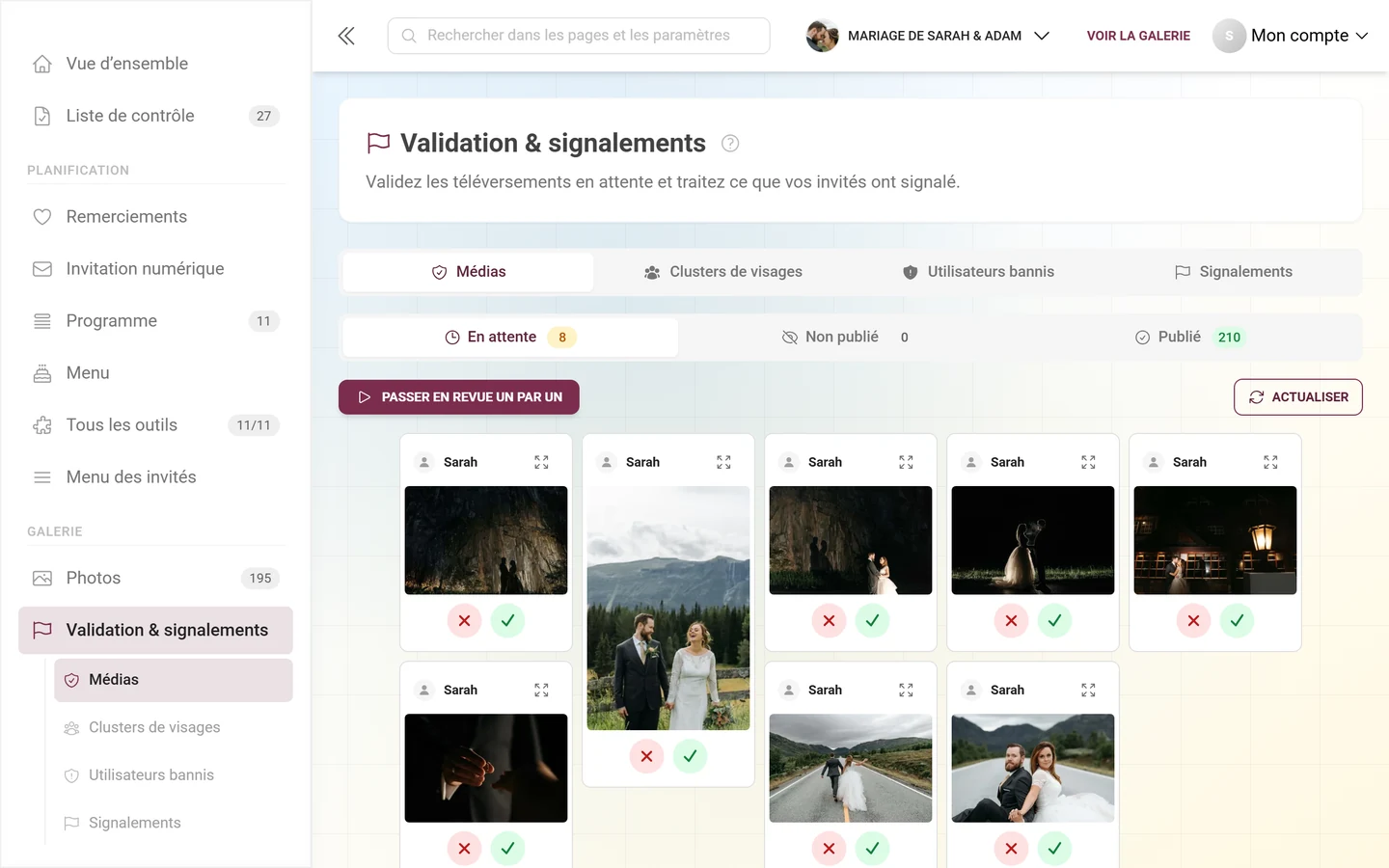Reject the tall mountain forest couple portrait
The height and width of the screenshot is (868, 1389).
pos(646,756)
